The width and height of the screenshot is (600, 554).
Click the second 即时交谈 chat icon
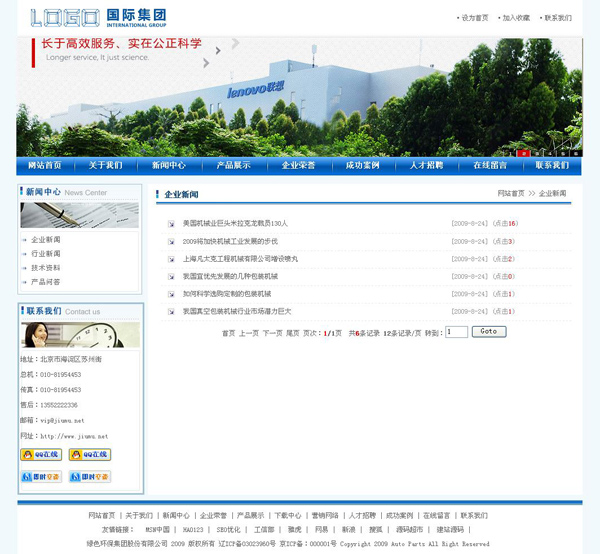pos(90,477)
